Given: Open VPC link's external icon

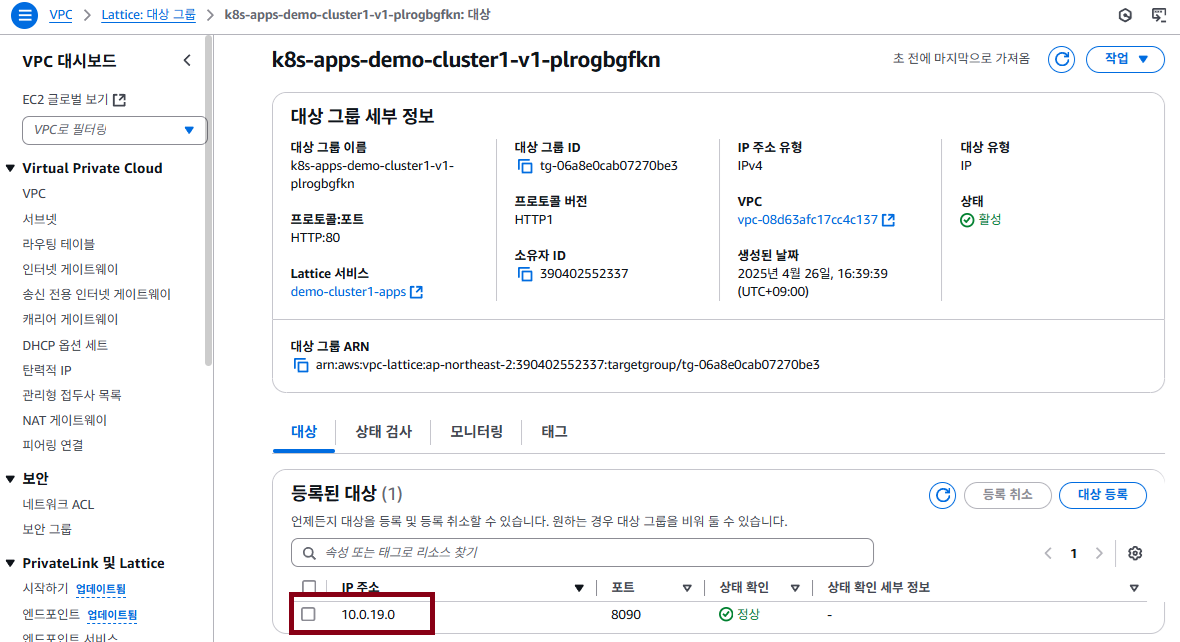Looking at the screenshot, I should (x=889, y=220).
